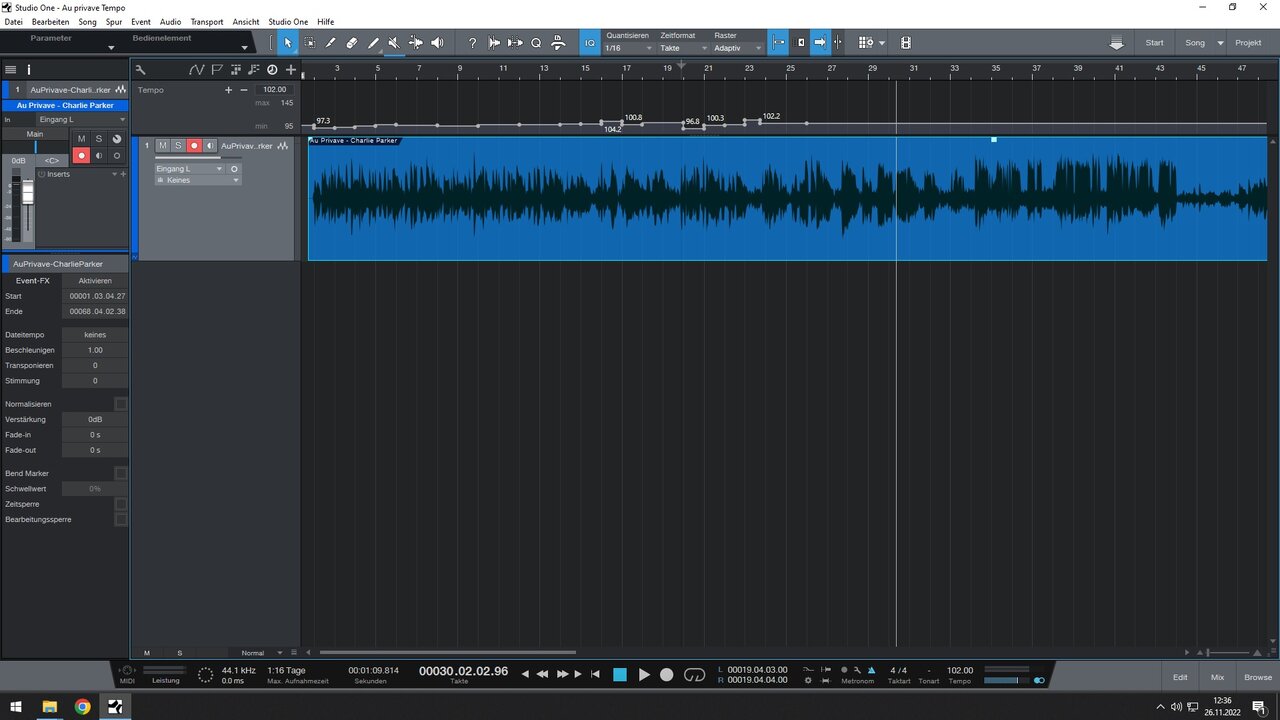The image size is (1280, 720).
Task: Open the Quantisieren 1/16 dropdown
Action: pos(629,48)
